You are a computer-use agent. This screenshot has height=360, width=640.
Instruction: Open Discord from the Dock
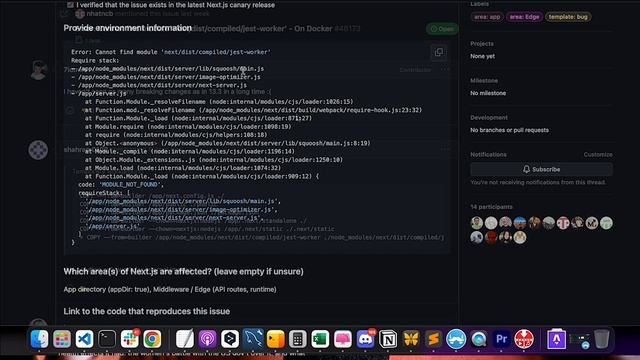365,339
